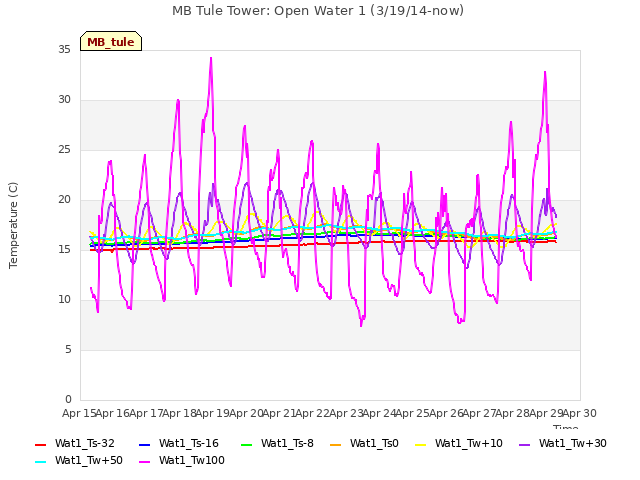640x480 pixels.
Task: Click the cyan Wat1_Tw+50 legend swatch
Action: [x=40, y=462]
